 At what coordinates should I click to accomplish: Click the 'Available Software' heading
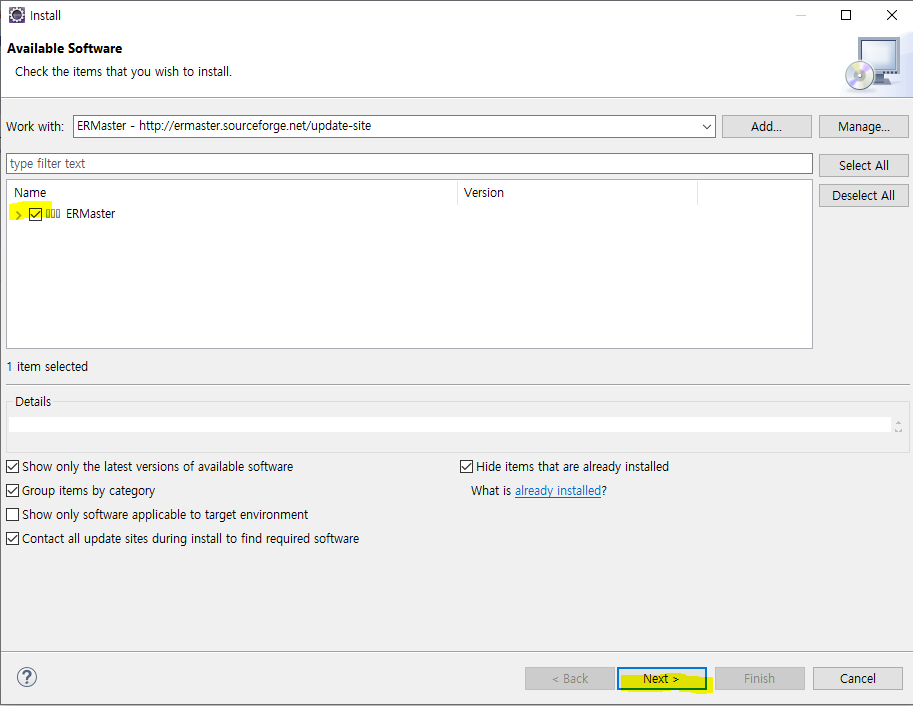(x=65, y=48)
